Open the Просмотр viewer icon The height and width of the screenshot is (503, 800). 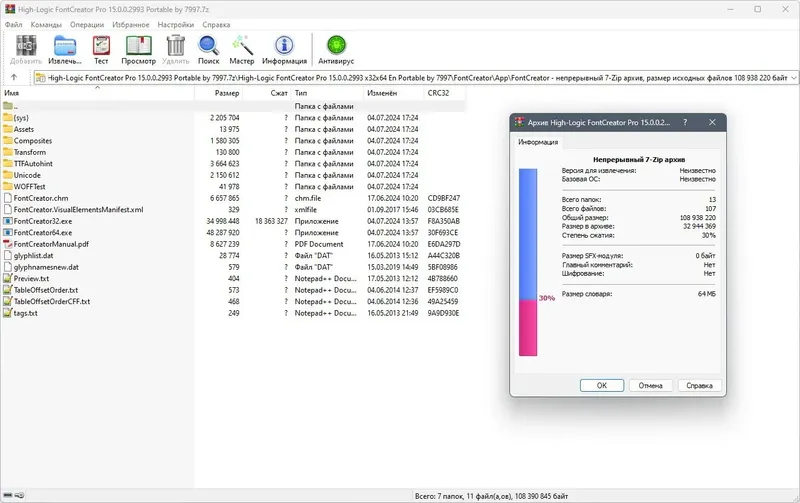click(x=138, y=45)
